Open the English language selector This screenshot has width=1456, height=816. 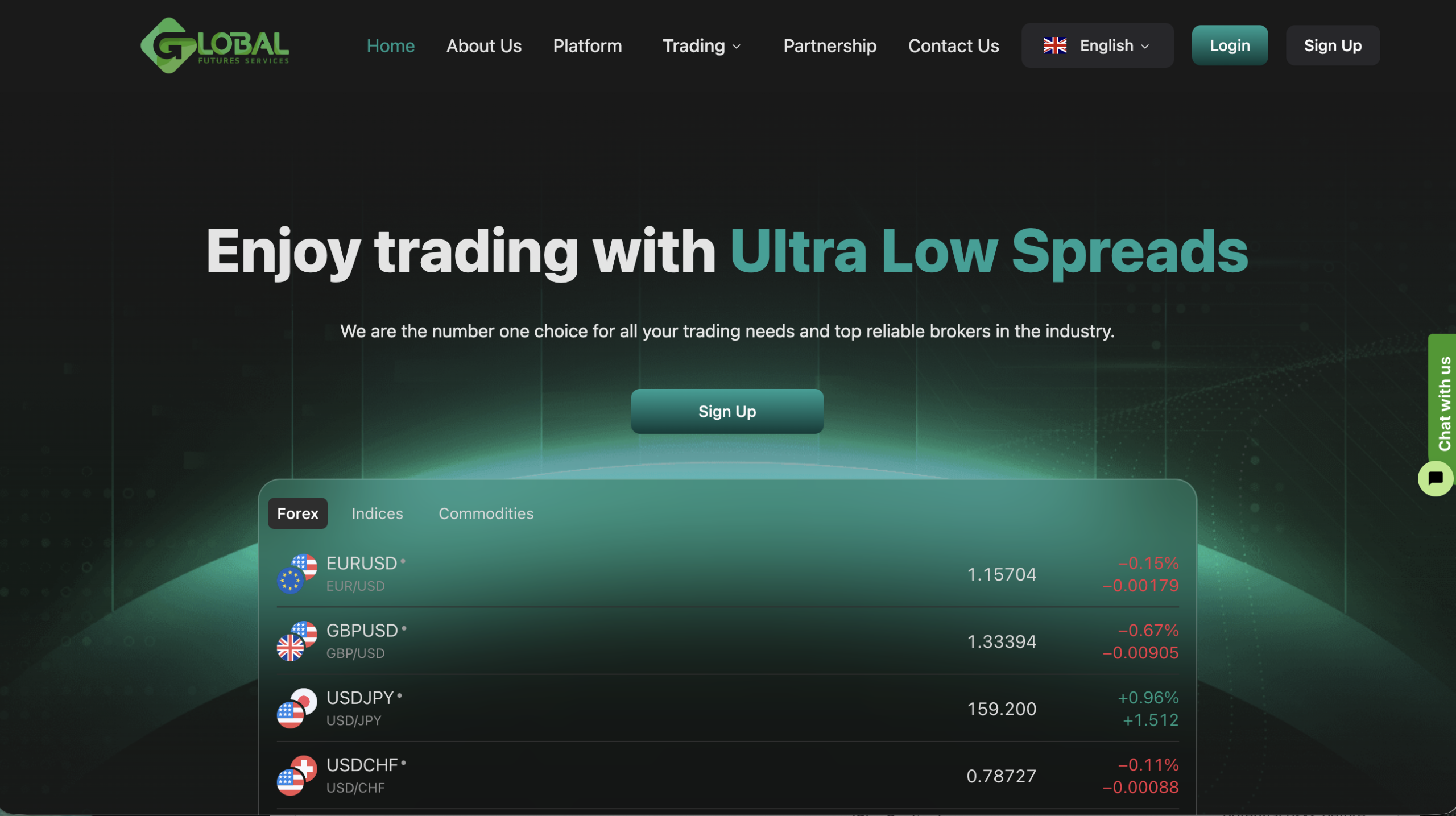click(x=1097, y=45)
